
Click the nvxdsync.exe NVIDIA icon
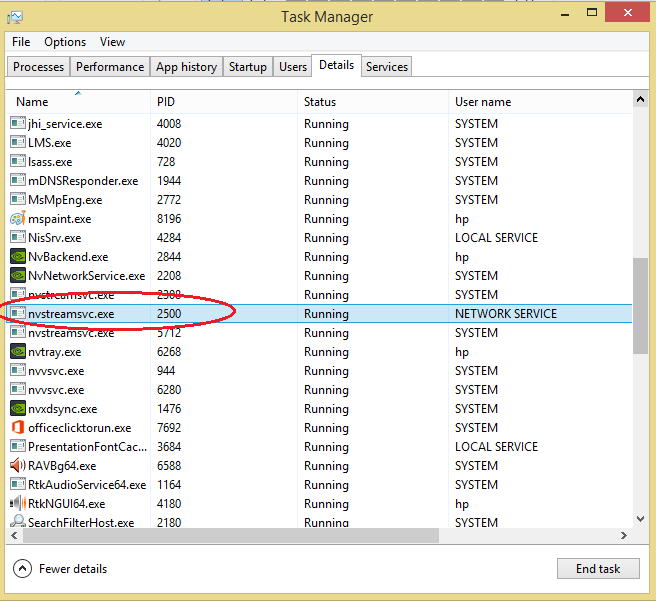tap(17, 409)
